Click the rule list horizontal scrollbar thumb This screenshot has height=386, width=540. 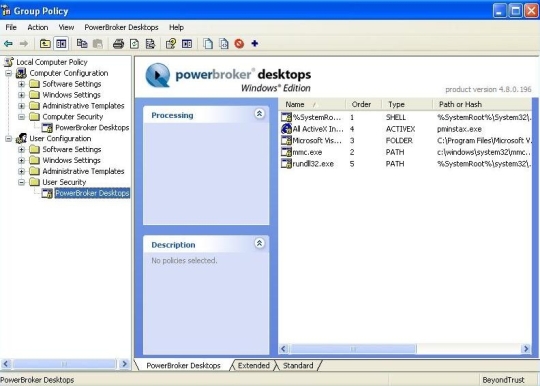coord(353,349)
